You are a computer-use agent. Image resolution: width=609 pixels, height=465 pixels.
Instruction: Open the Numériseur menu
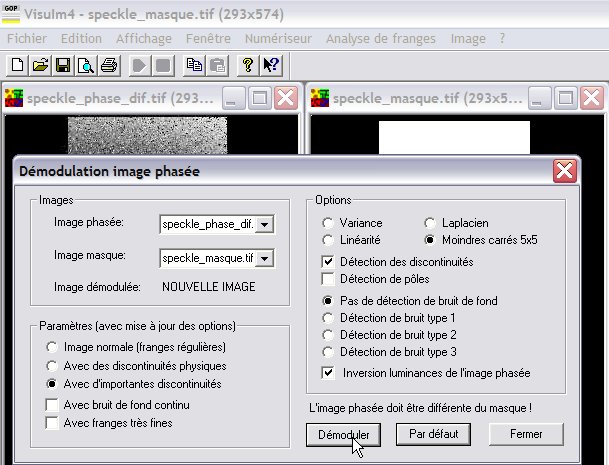click(x=278, y=38)
